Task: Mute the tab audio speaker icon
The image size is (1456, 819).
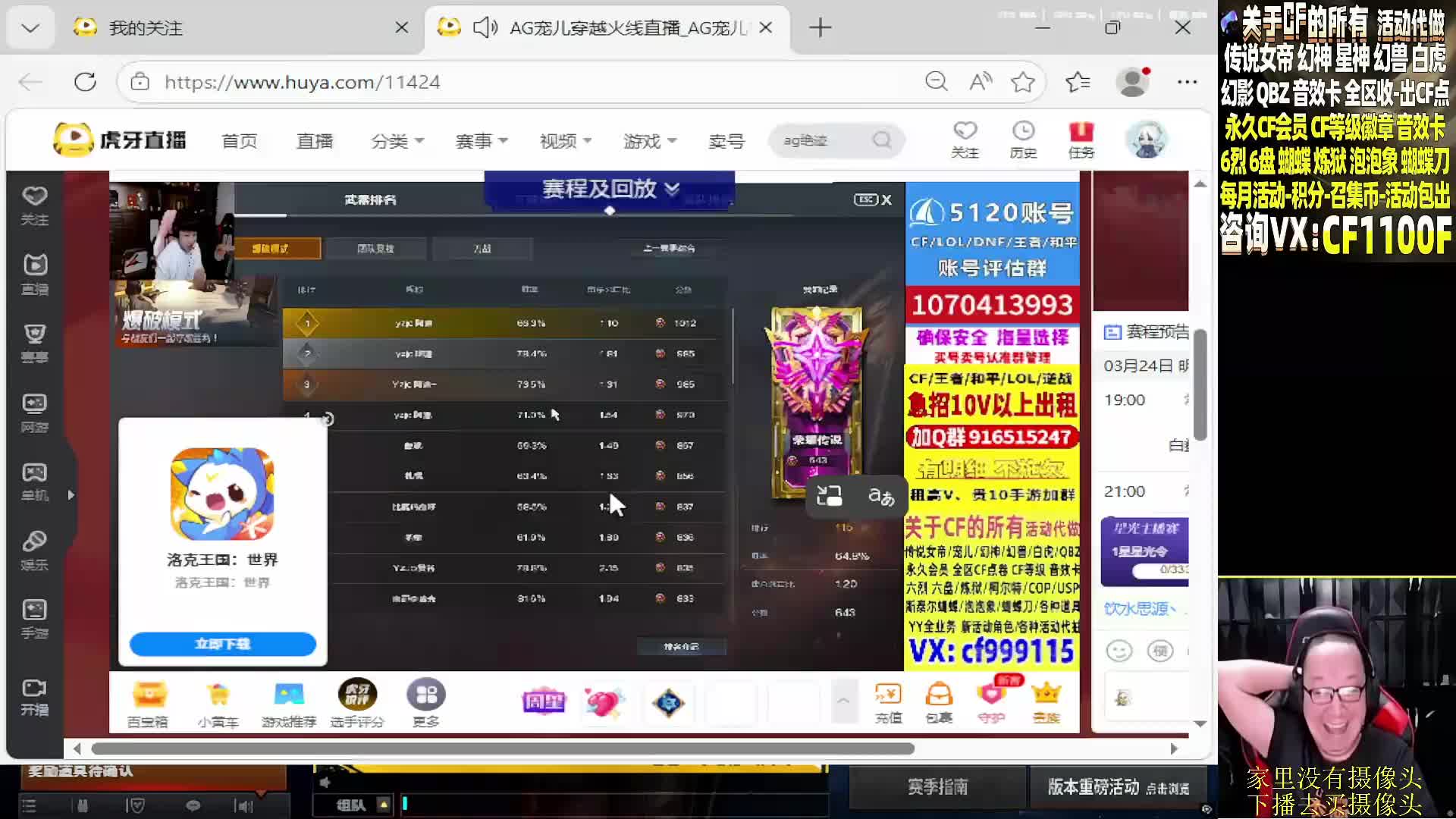Action: click(485, 28)
